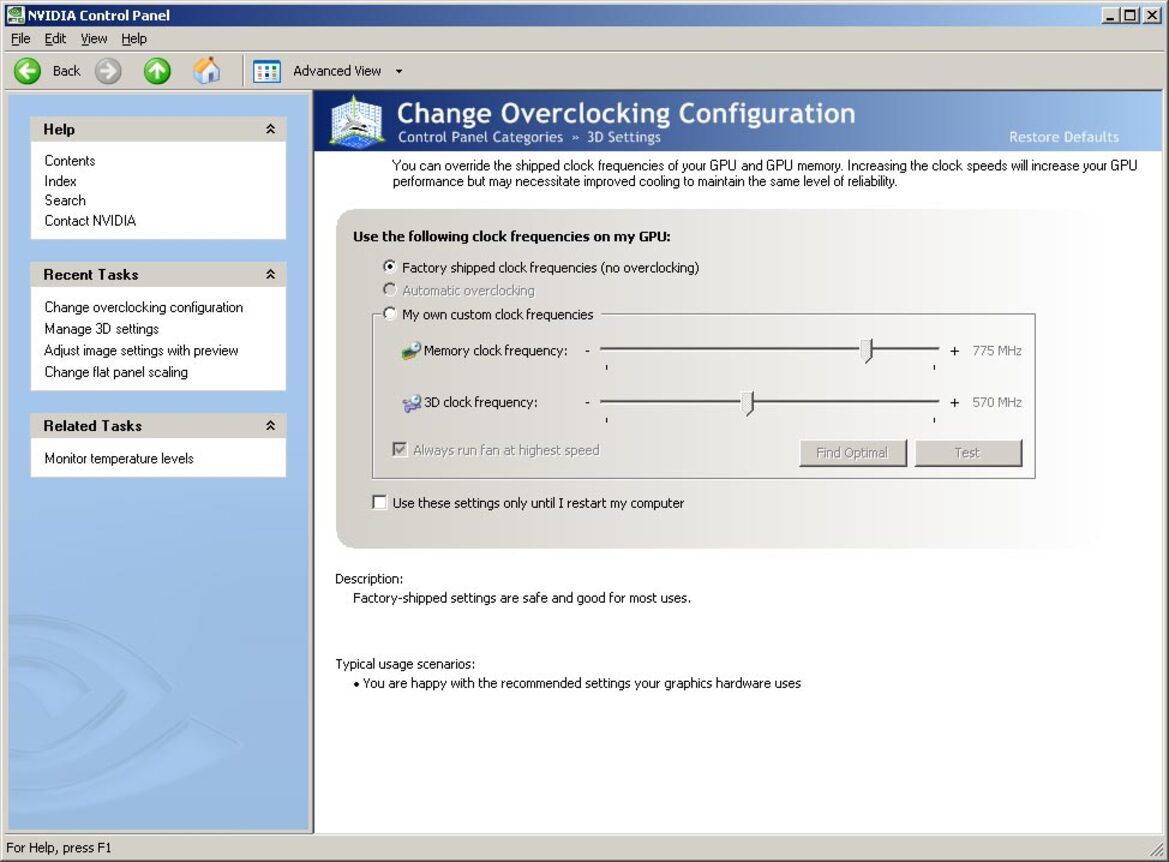Select Factory shipped clock frequencies option
The height and width of the screenshot is (862, 1169).
[x=389, y=266]
